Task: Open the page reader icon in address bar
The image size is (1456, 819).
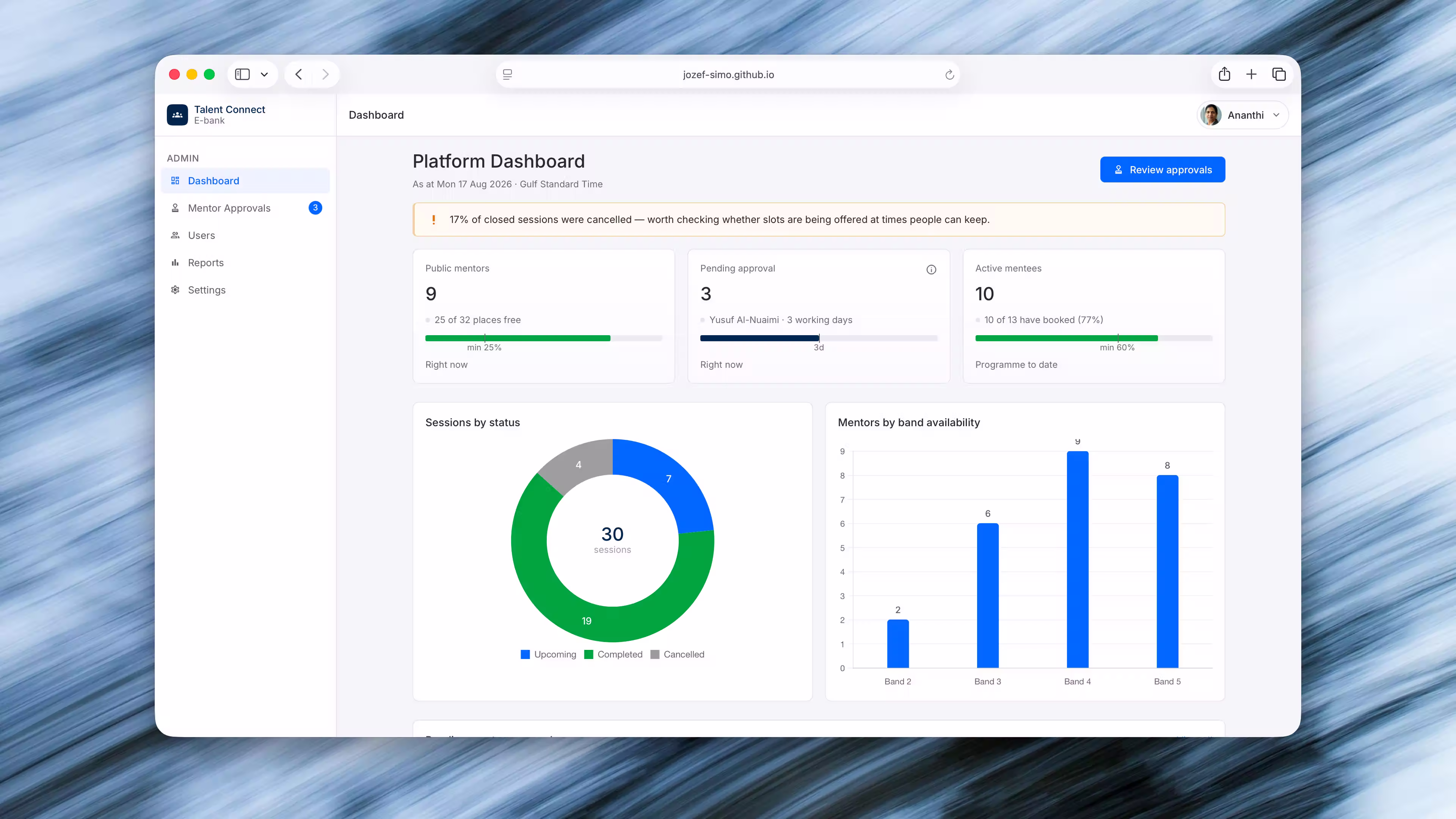Action: pos(508,75)
